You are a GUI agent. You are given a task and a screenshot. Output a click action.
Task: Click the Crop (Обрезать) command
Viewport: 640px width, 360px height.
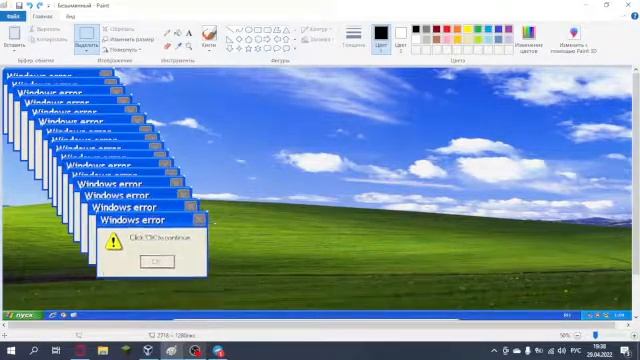click(x=118, y=29)
